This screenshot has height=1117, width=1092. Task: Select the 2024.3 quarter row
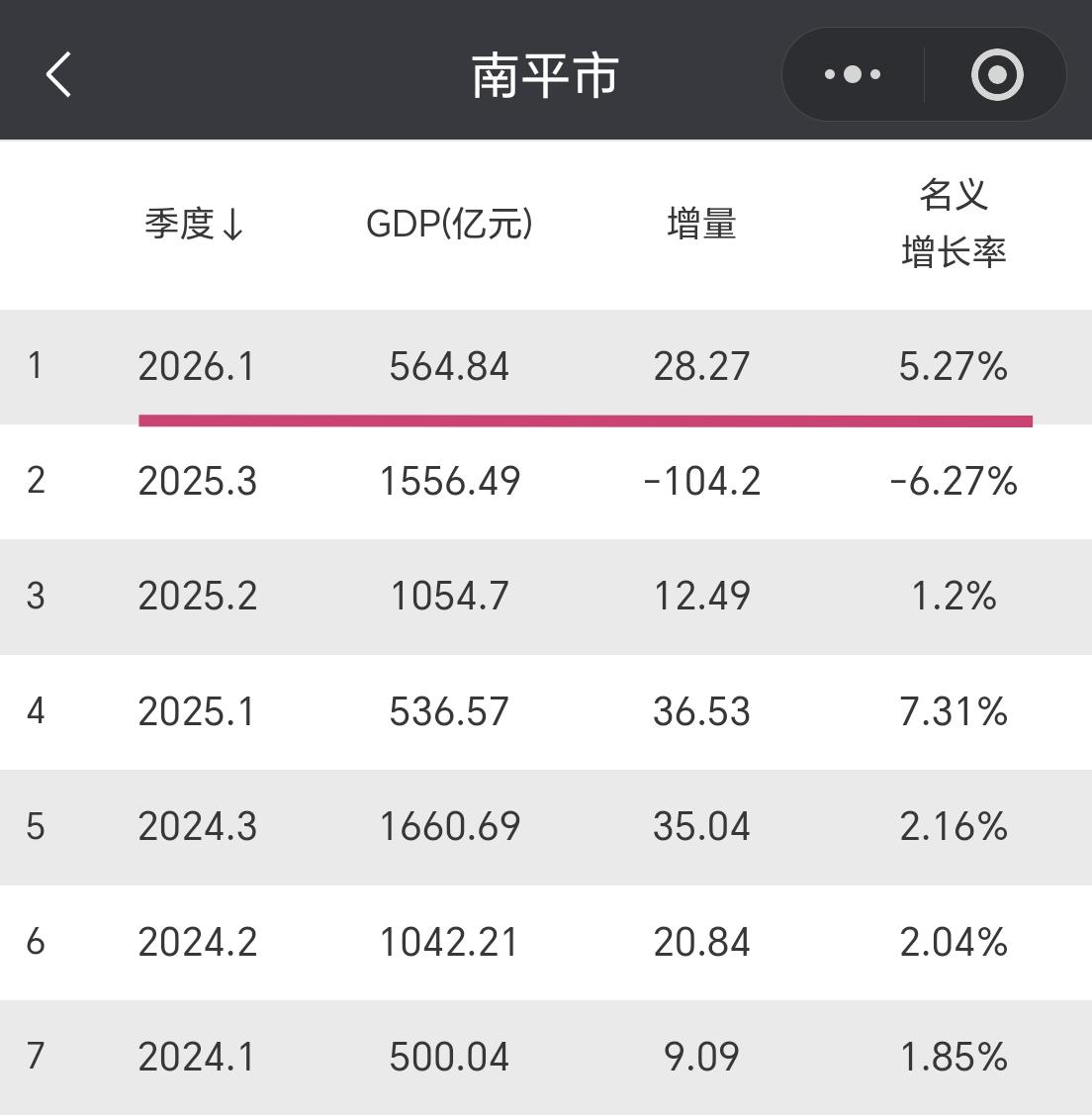coord(197,826)
